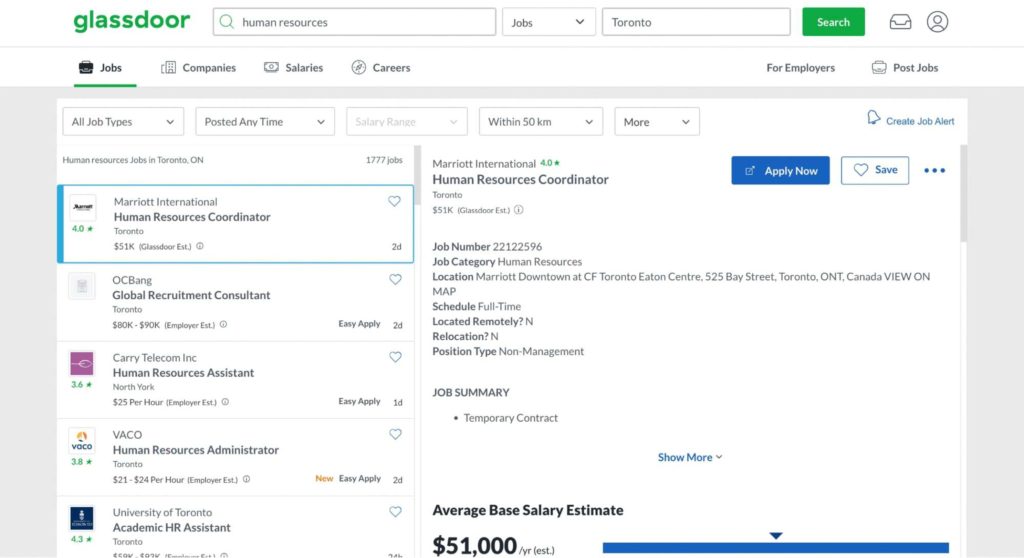Open the info icon beside $80K - $90K estimate

[223, 324]
